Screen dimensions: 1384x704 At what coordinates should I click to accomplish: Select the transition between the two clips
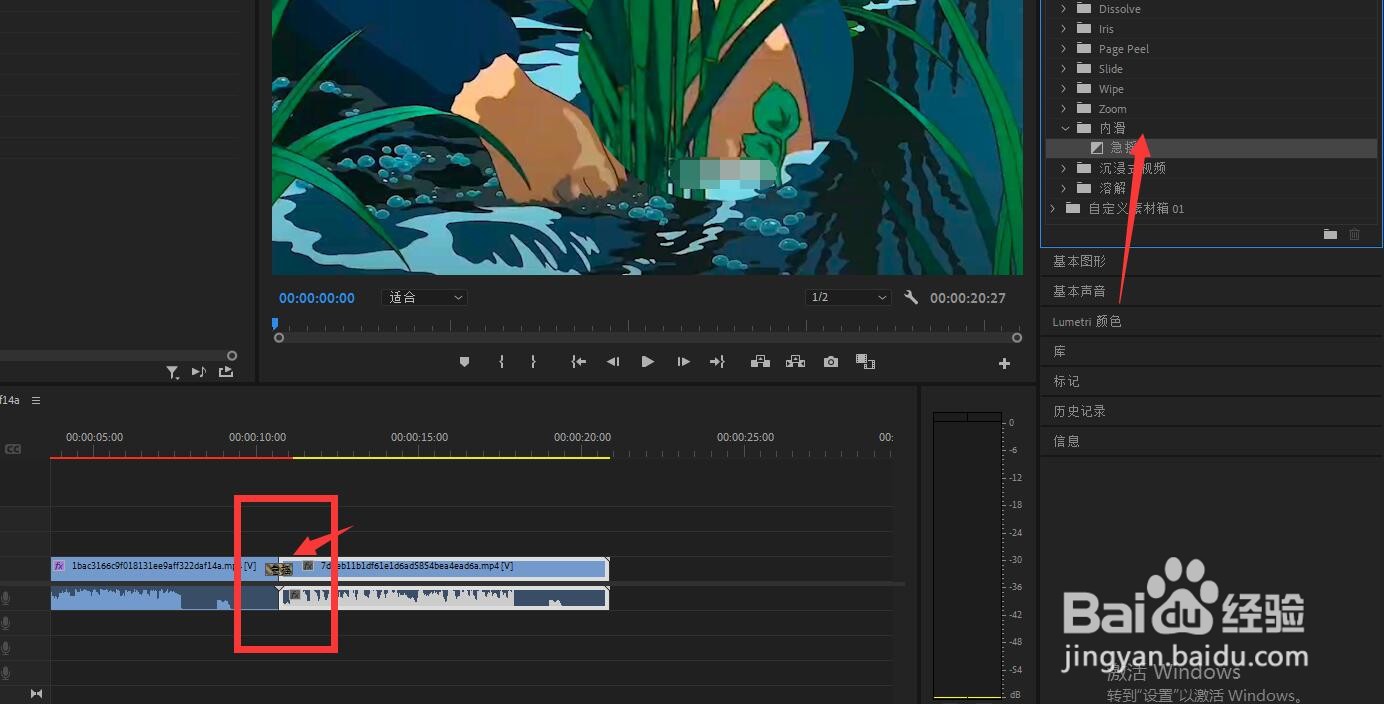tap(279, 568)
